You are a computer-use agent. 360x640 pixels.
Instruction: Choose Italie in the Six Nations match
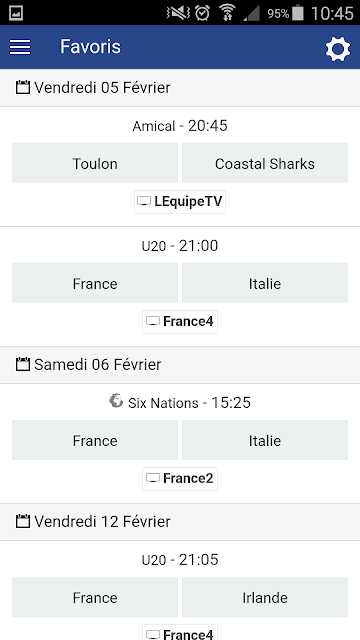point(265,440)
